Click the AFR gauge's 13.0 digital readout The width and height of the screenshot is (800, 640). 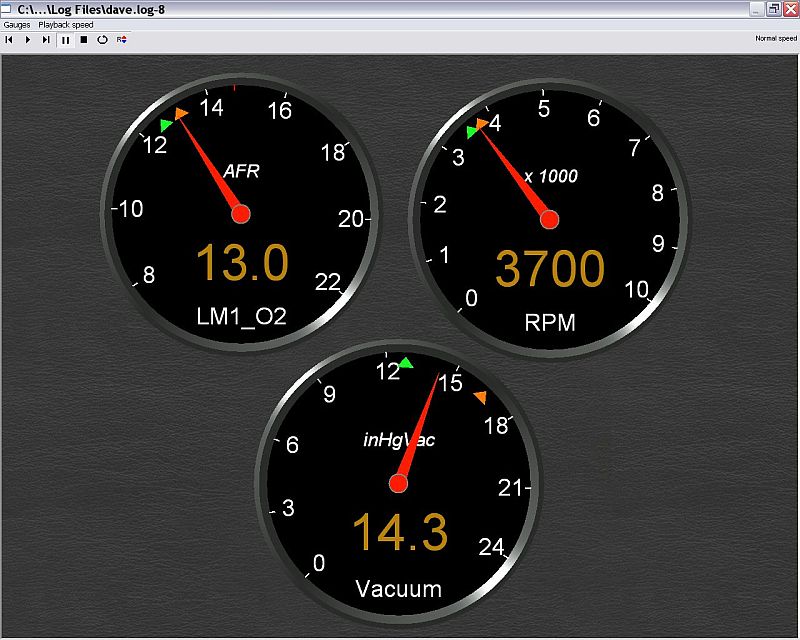[x=242, y=265]
